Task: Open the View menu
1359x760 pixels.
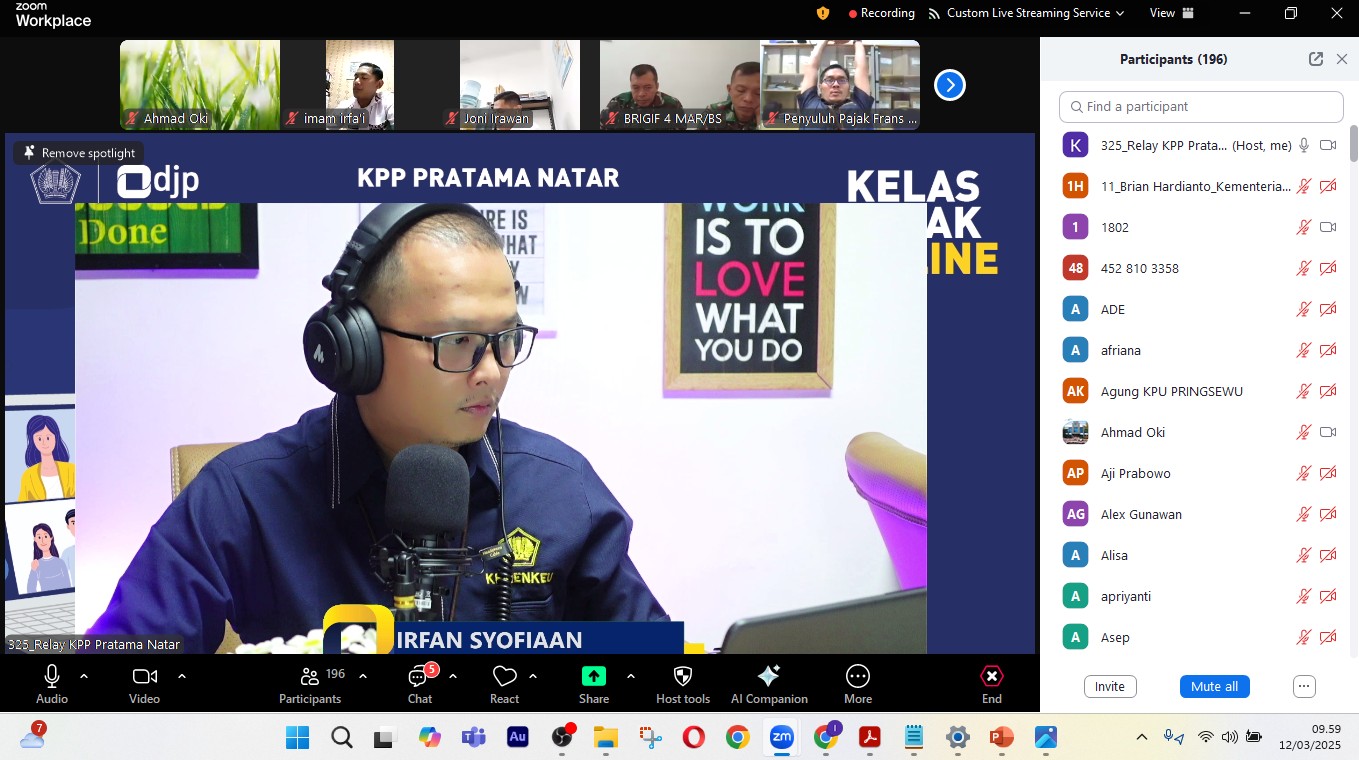Action: (x=1171, y=13)
